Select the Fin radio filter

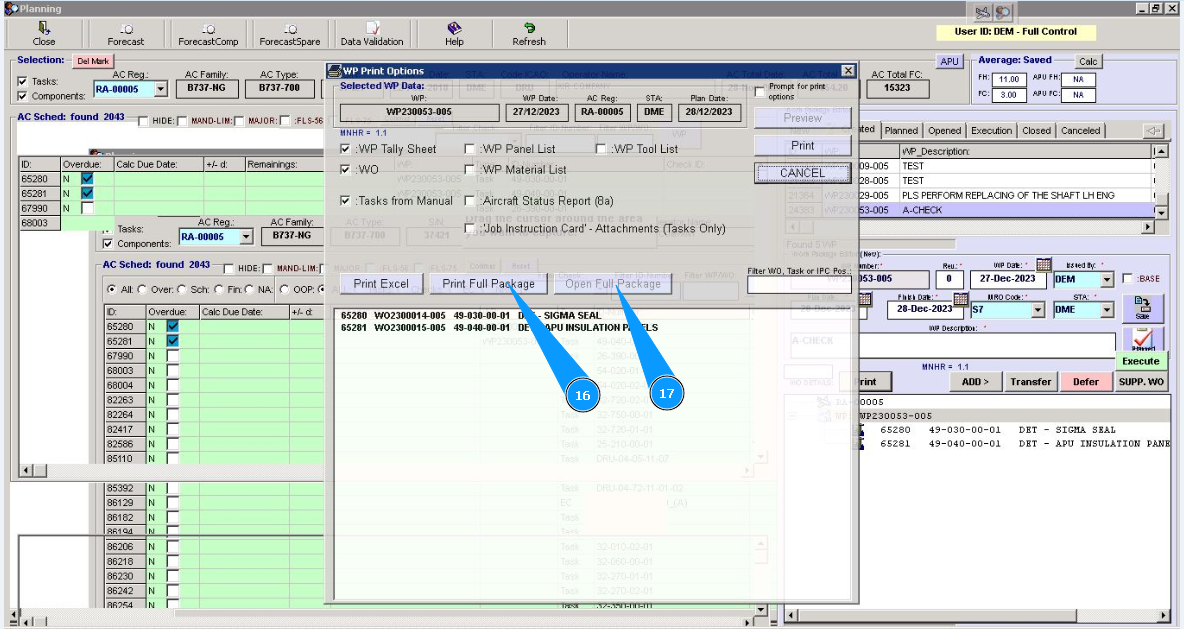point(217,289)
